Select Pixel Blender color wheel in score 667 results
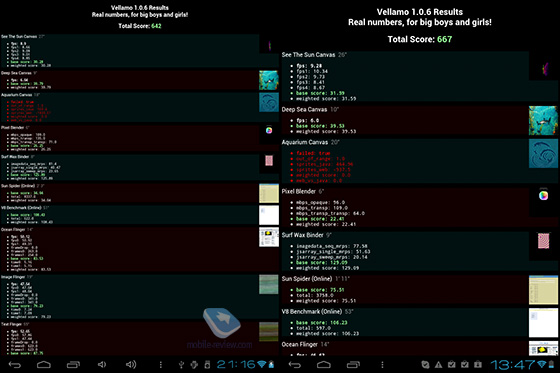Viewport: 560px width, 373px height. [543, 195]
